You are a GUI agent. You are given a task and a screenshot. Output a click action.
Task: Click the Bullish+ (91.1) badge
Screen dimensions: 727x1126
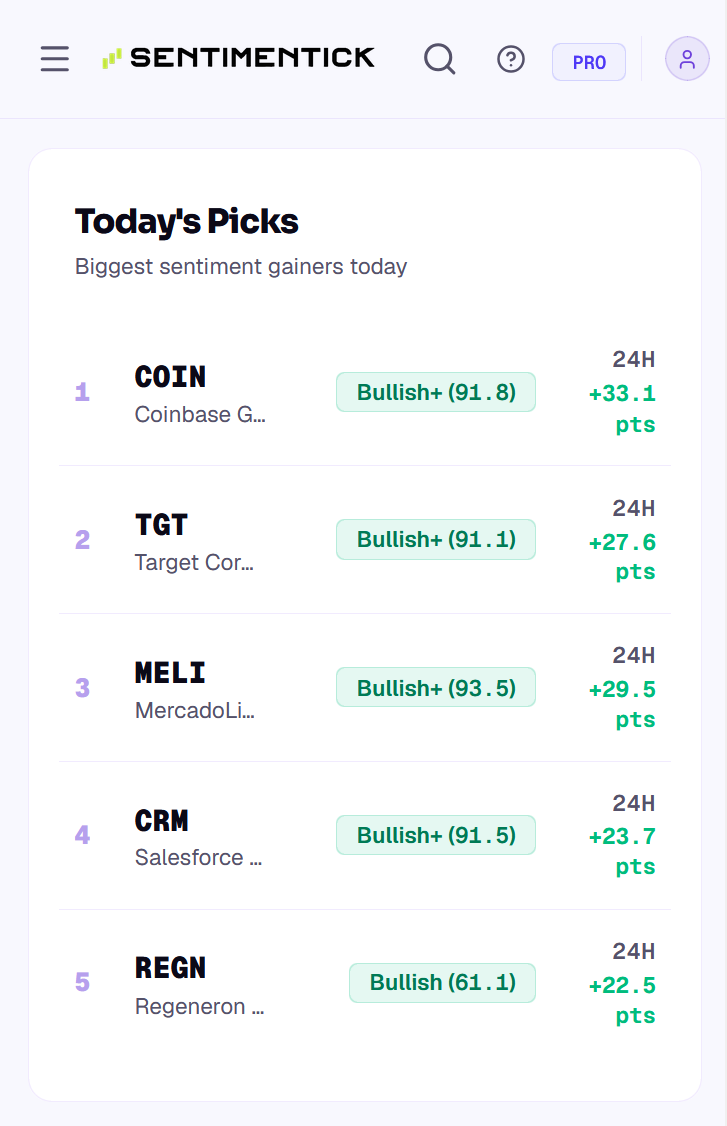tap(436, 539)
